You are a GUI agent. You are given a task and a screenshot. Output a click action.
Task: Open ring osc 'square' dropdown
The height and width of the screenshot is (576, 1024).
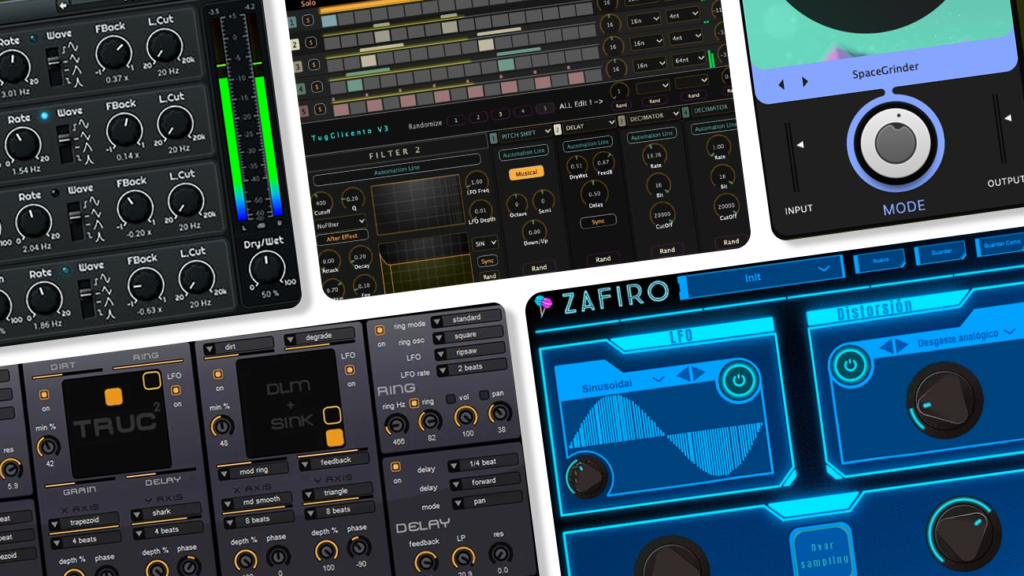tap(469, 335)
